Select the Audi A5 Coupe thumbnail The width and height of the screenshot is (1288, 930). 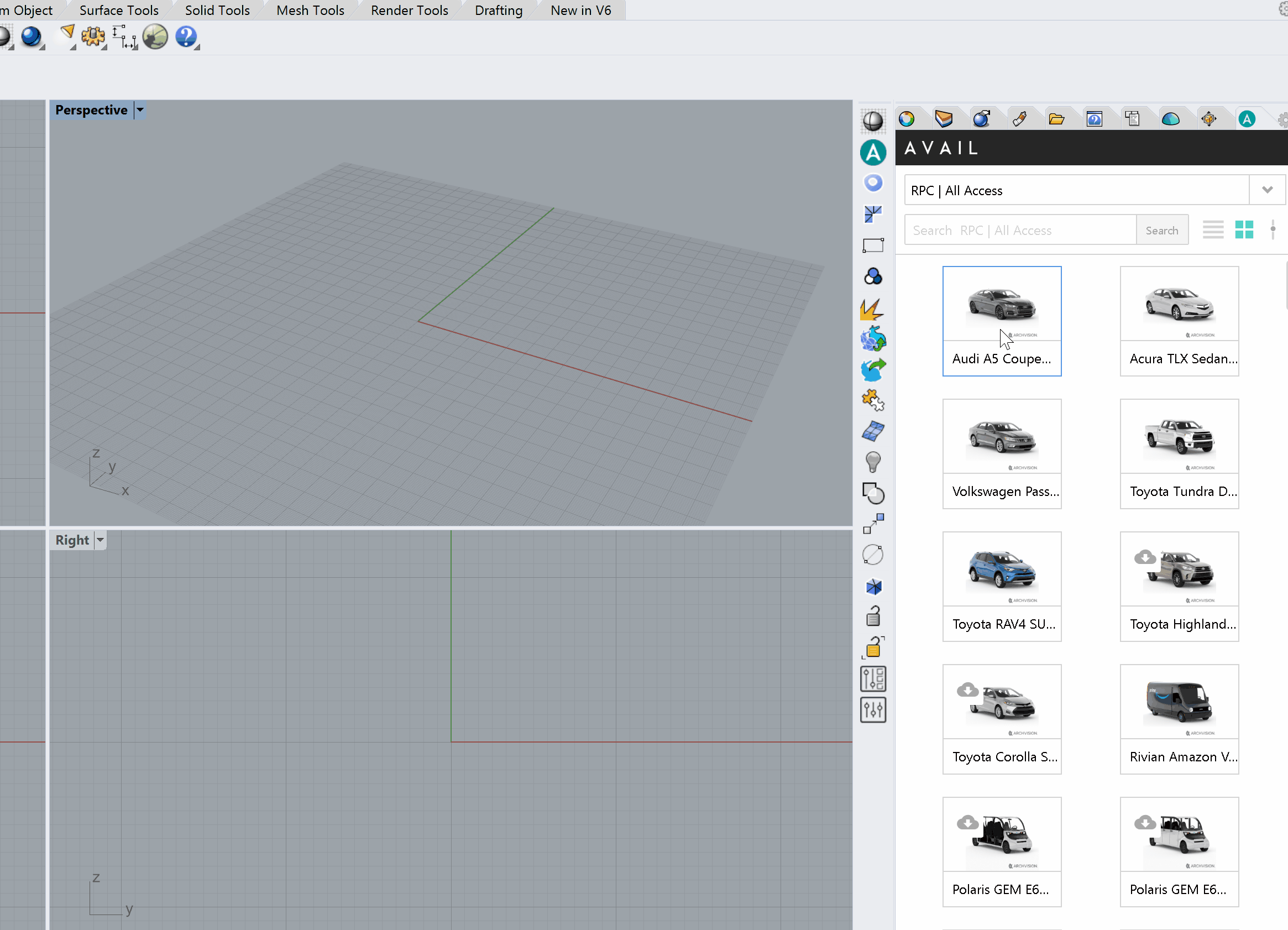1001,304
